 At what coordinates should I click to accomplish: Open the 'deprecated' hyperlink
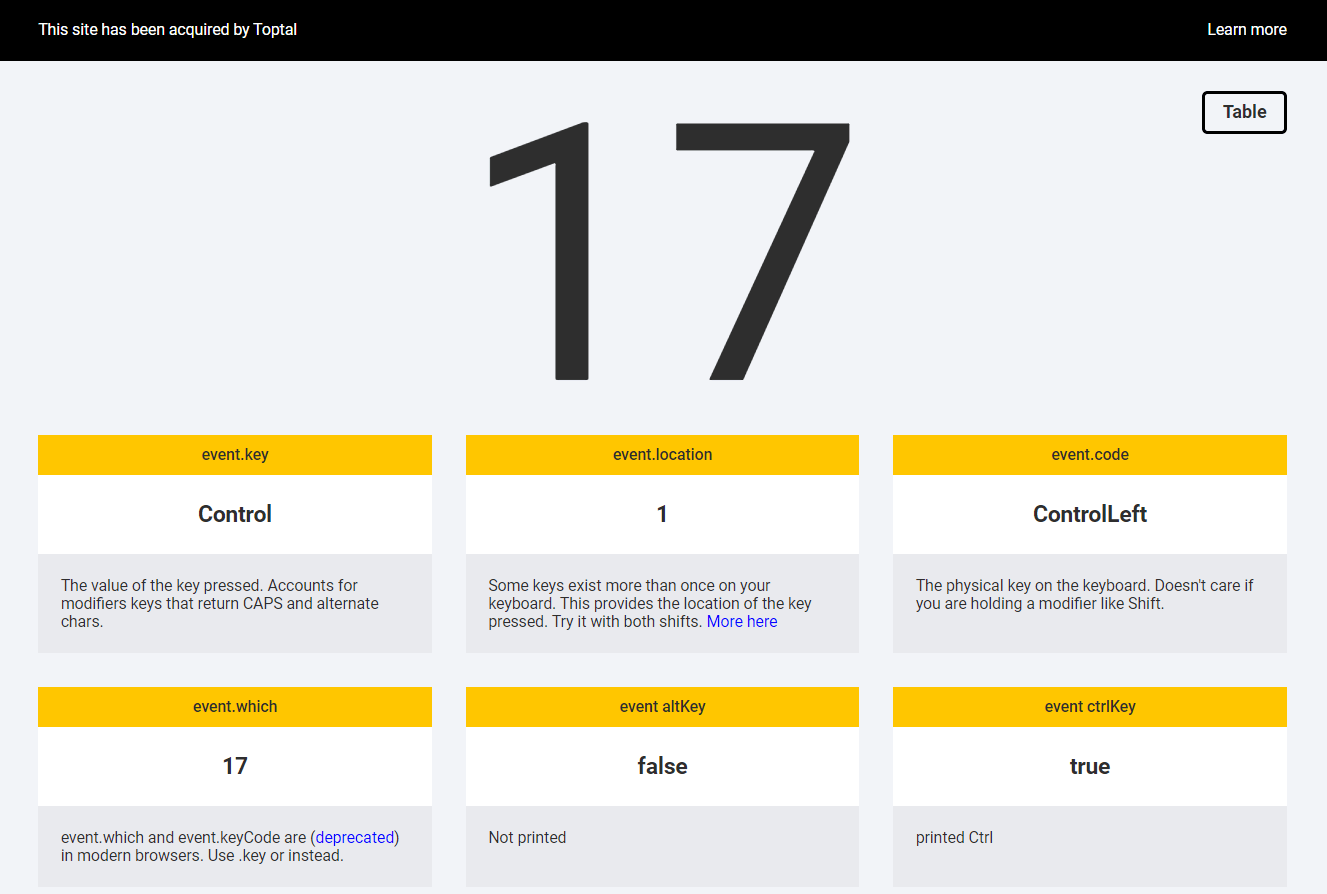click(x=356, y=837)
